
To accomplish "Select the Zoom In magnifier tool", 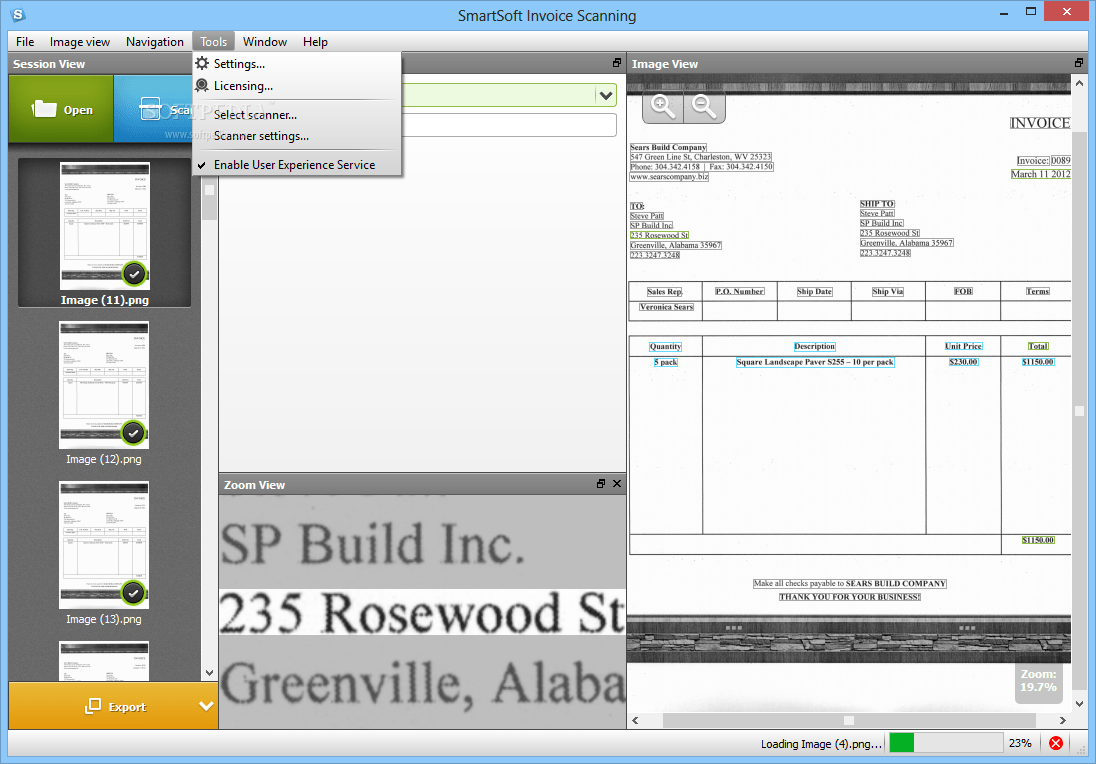I will coord(662,106).
